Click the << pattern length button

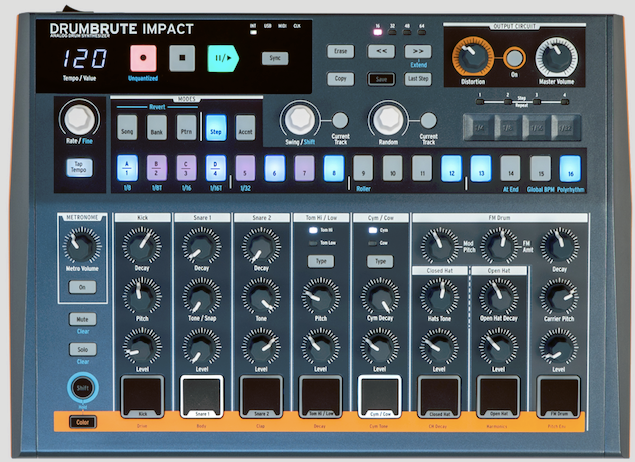(381, 51)
